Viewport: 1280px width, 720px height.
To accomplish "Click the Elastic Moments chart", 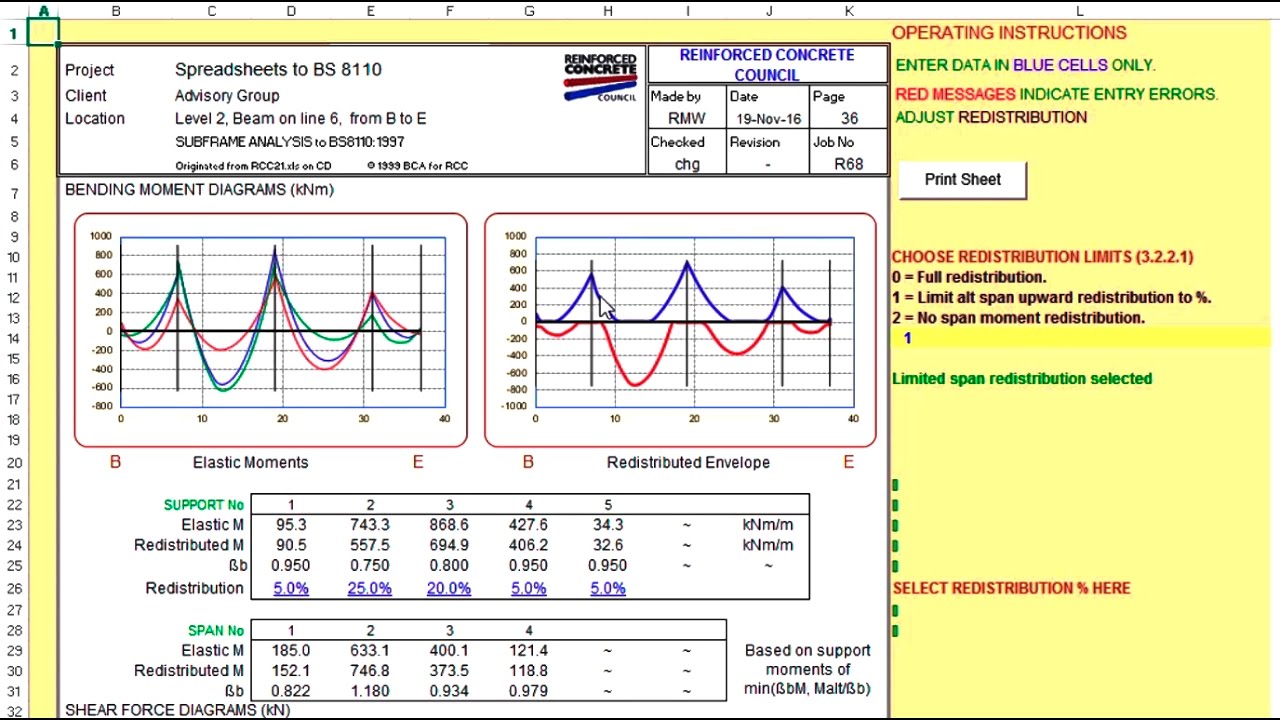I will click(270, 330).
